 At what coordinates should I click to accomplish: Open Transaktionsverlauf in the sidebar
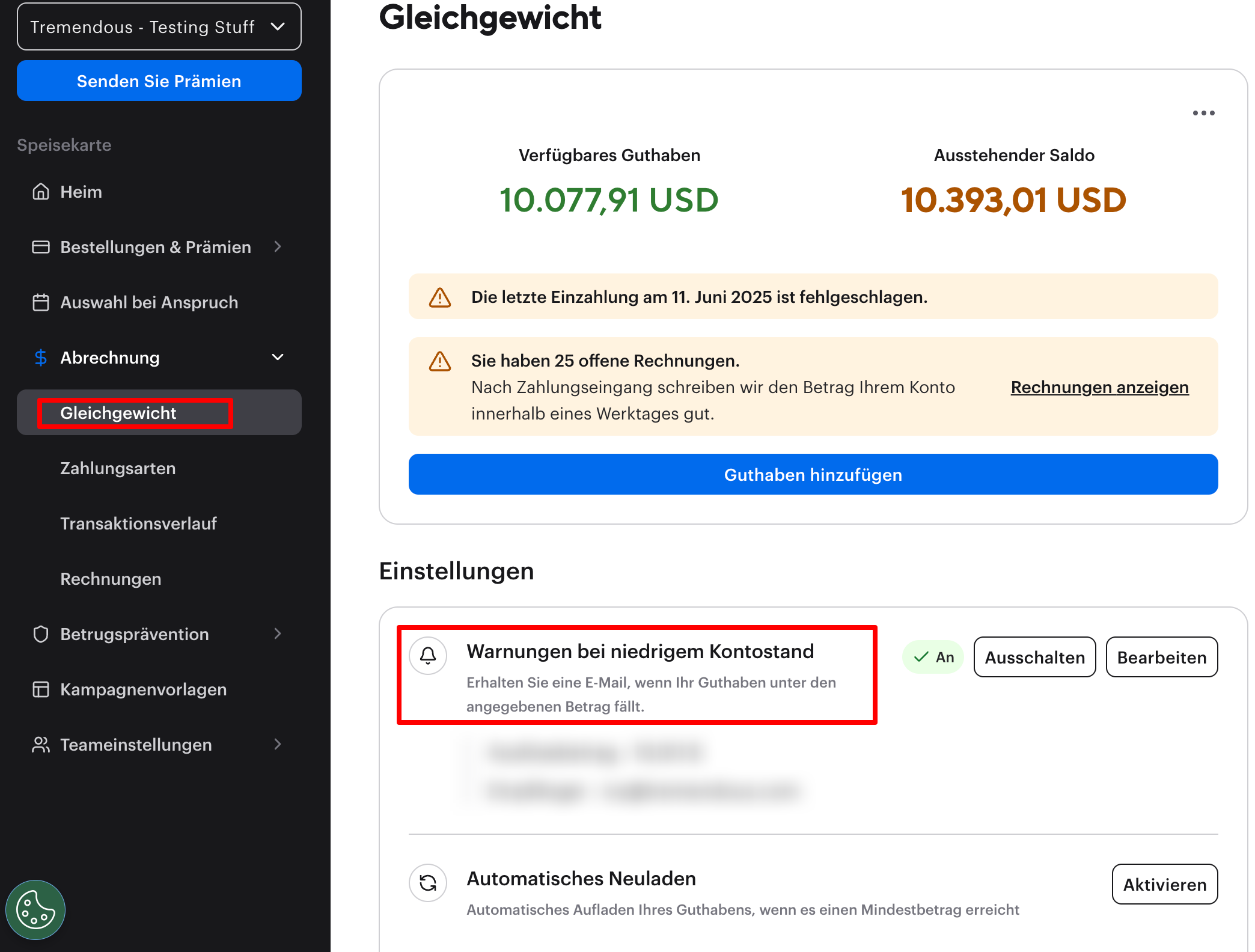tap(138, 523)
